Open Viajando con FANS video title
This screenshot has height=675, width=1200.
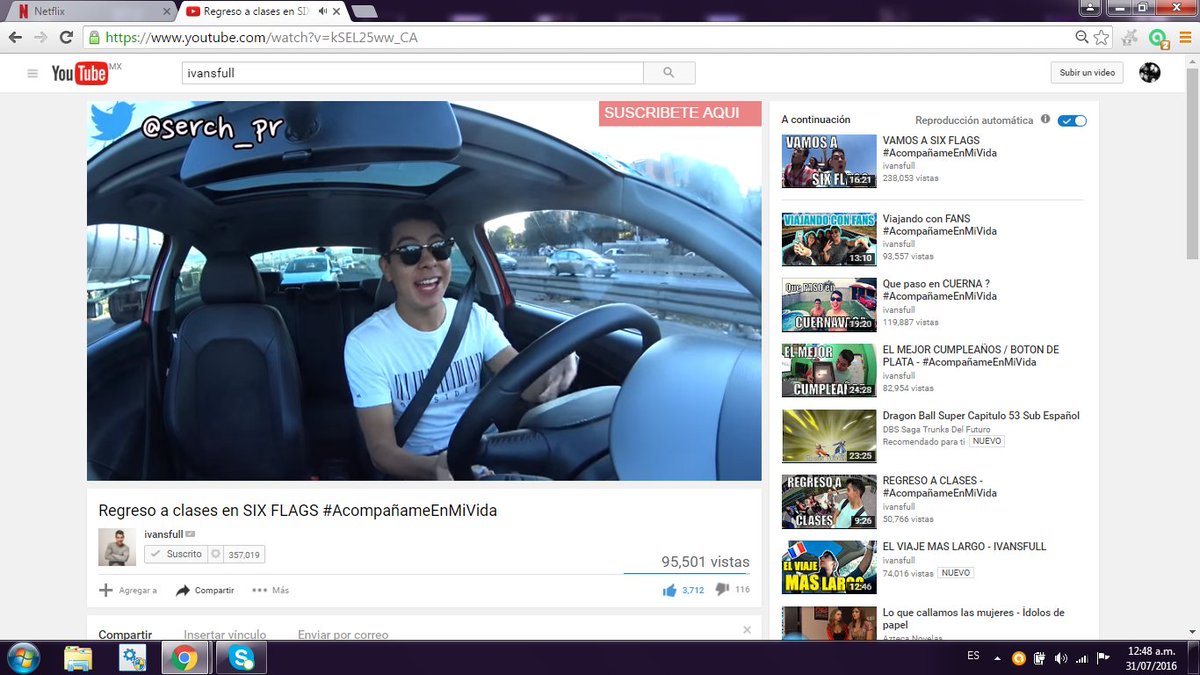[x=939, y=225]
